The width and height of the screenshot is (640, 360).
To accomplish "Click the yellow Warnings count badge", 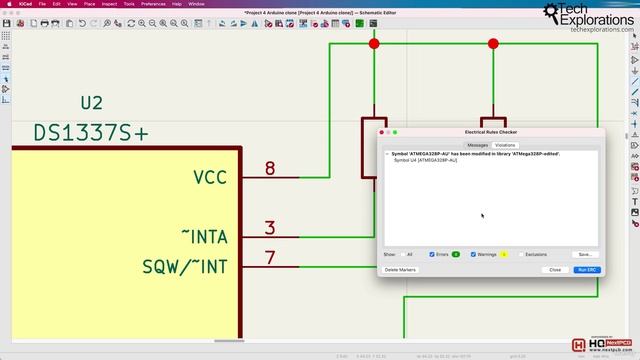I will tap(504, 255).
